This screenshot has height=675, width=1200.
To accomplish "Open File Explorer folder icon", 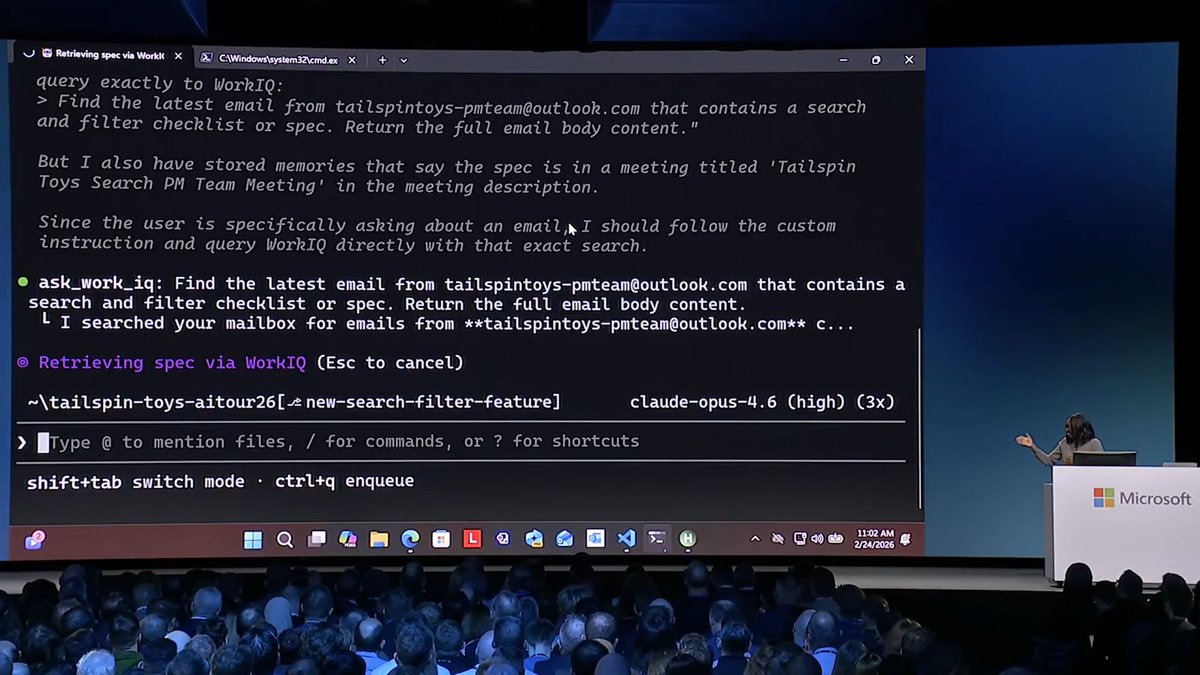I will tap(379, 540).
